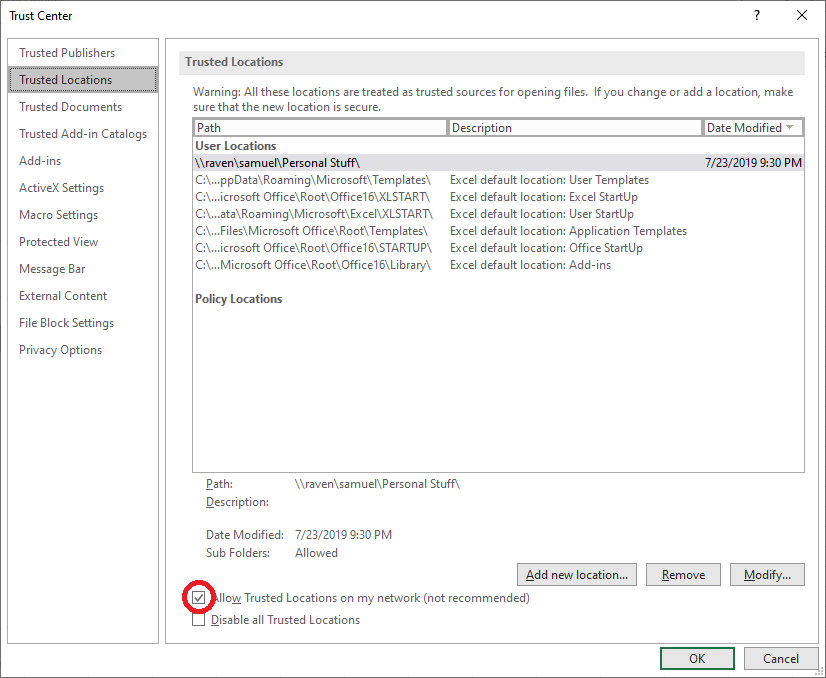Viewport: 826px width, 678px height.
Task: Open Macro Settings page
Action: [58, 215]
